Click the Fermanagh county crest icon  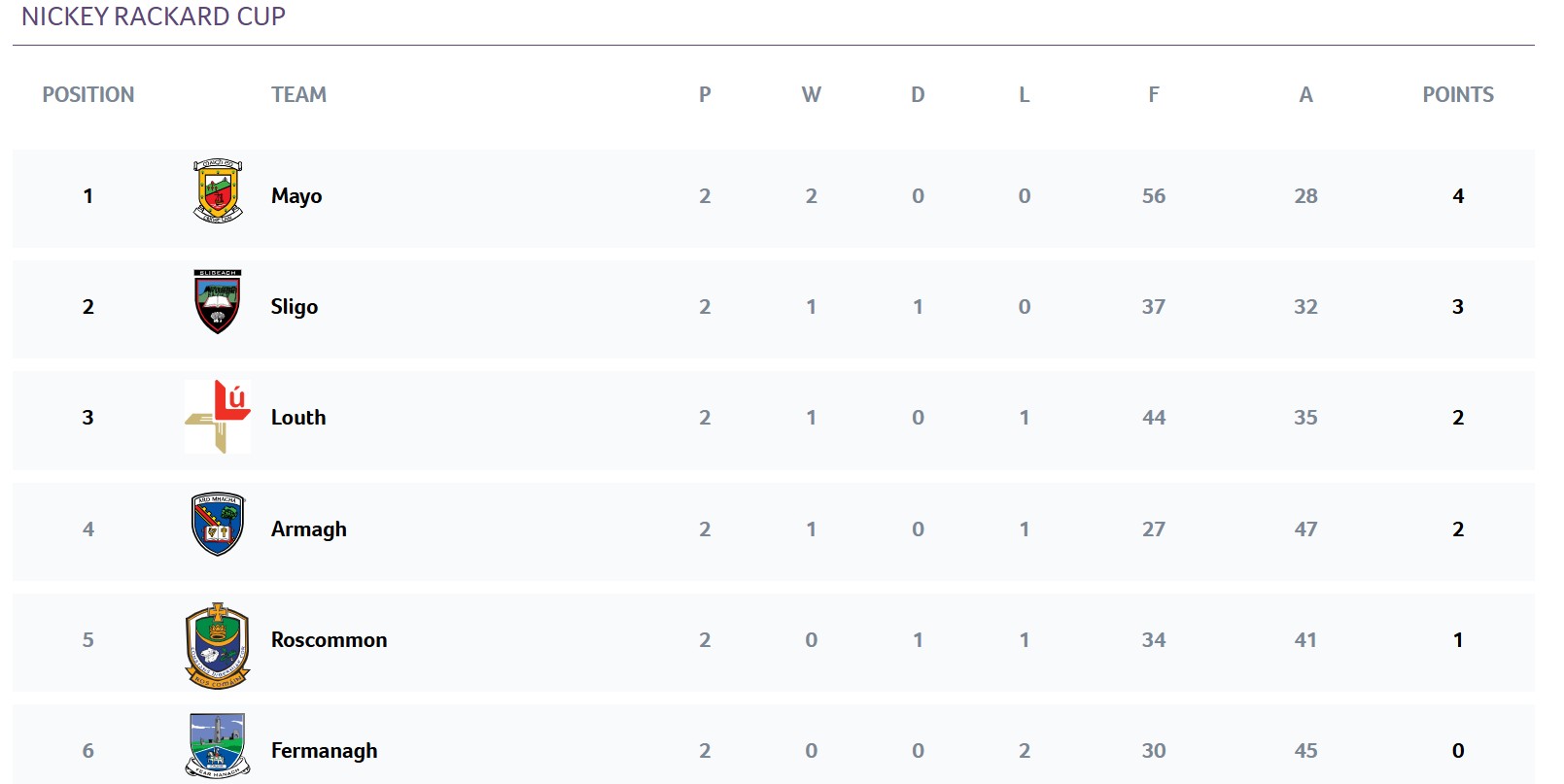click(218, 746)
